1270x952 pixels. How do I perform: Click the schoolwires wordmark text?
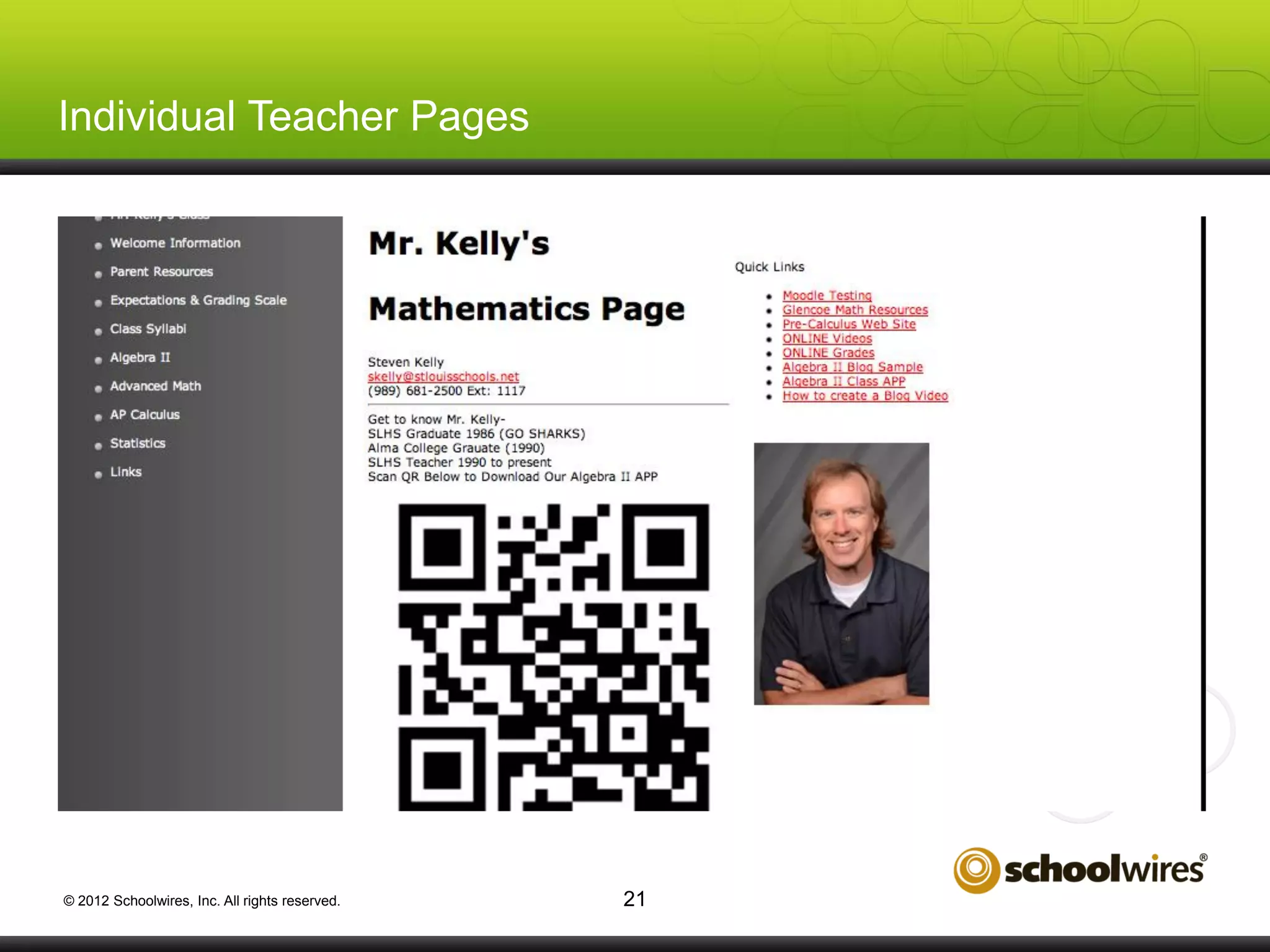coord(1105,869)
